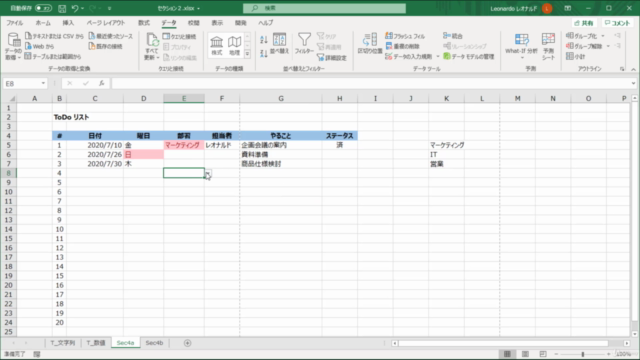Open What-If Analysis
The image size is (640, 360).
tap(521, 47)
